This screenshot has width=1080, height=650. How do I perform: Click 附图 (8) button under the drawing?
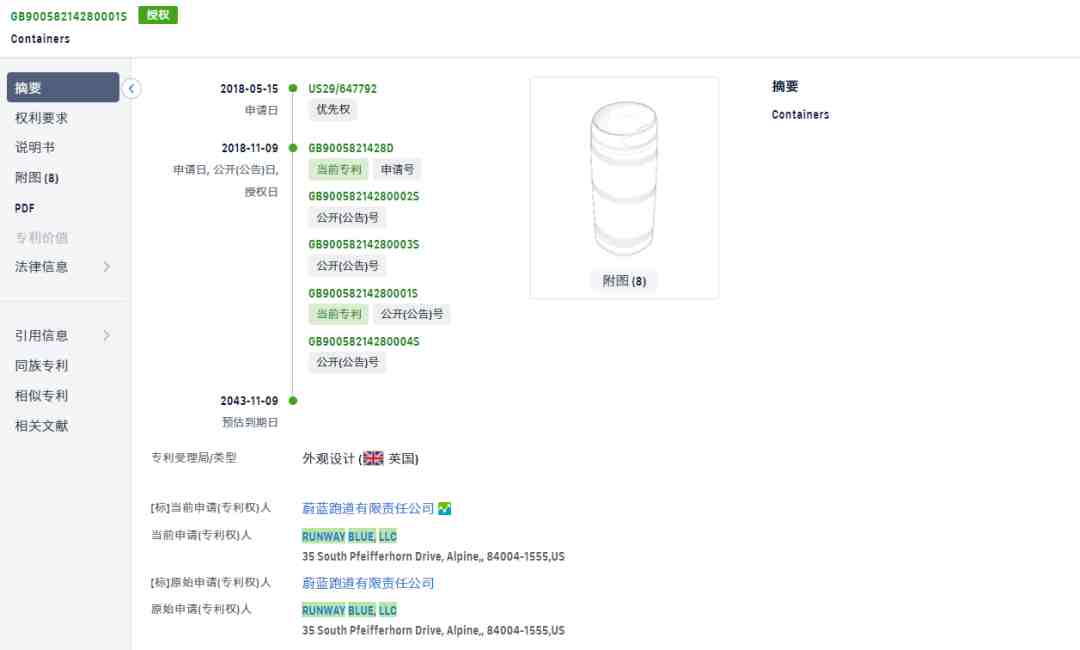point(624,281)
